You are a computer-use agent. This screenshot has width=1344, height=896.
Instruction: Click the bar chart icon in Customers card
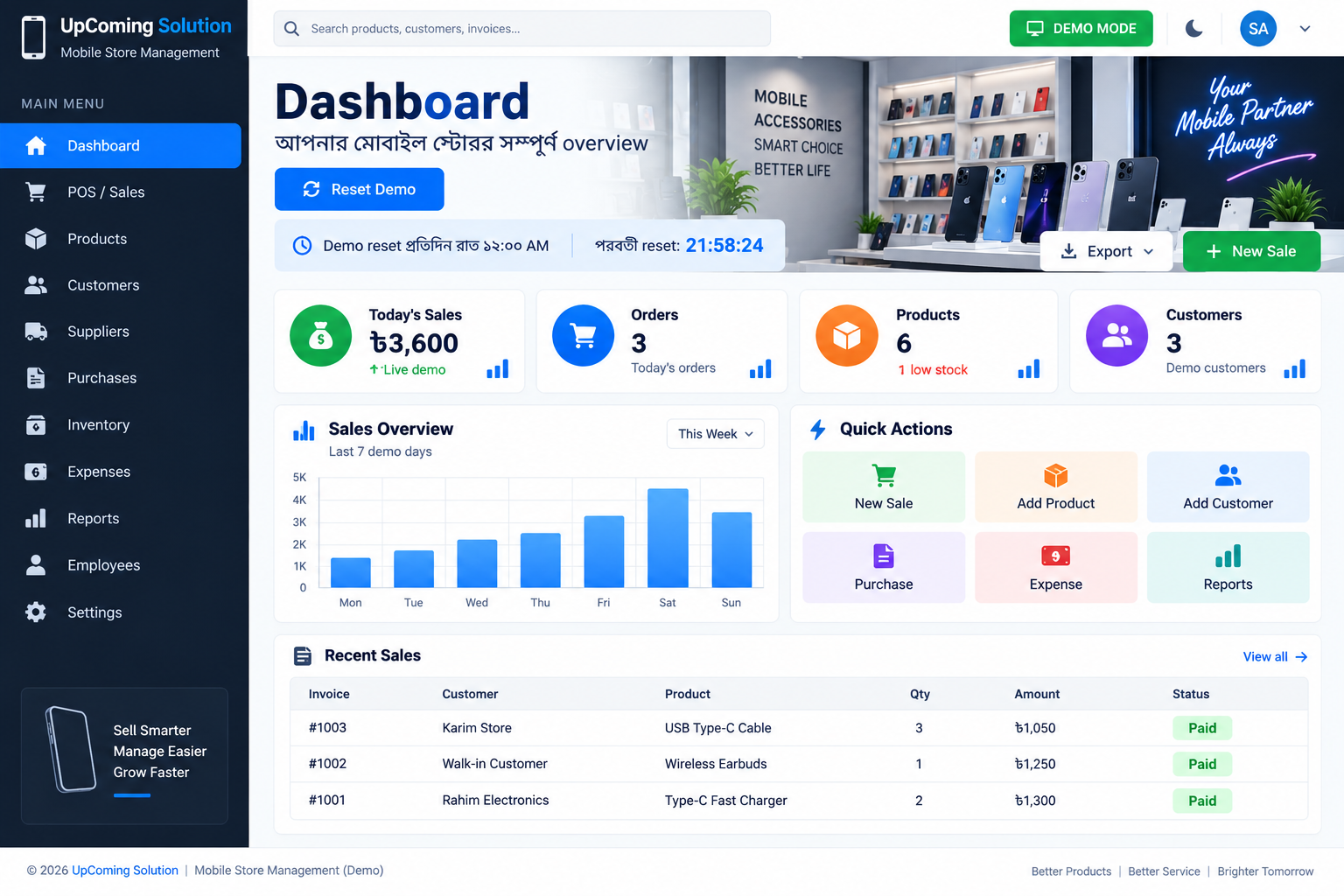click(x=1295, y=369)
